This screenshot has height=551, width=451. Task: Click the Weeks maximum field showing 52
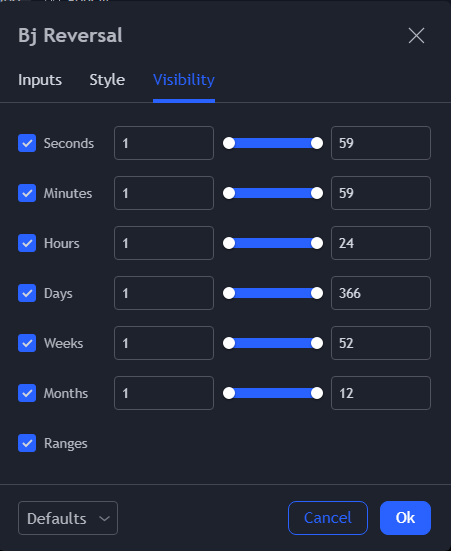click(381, 343)
